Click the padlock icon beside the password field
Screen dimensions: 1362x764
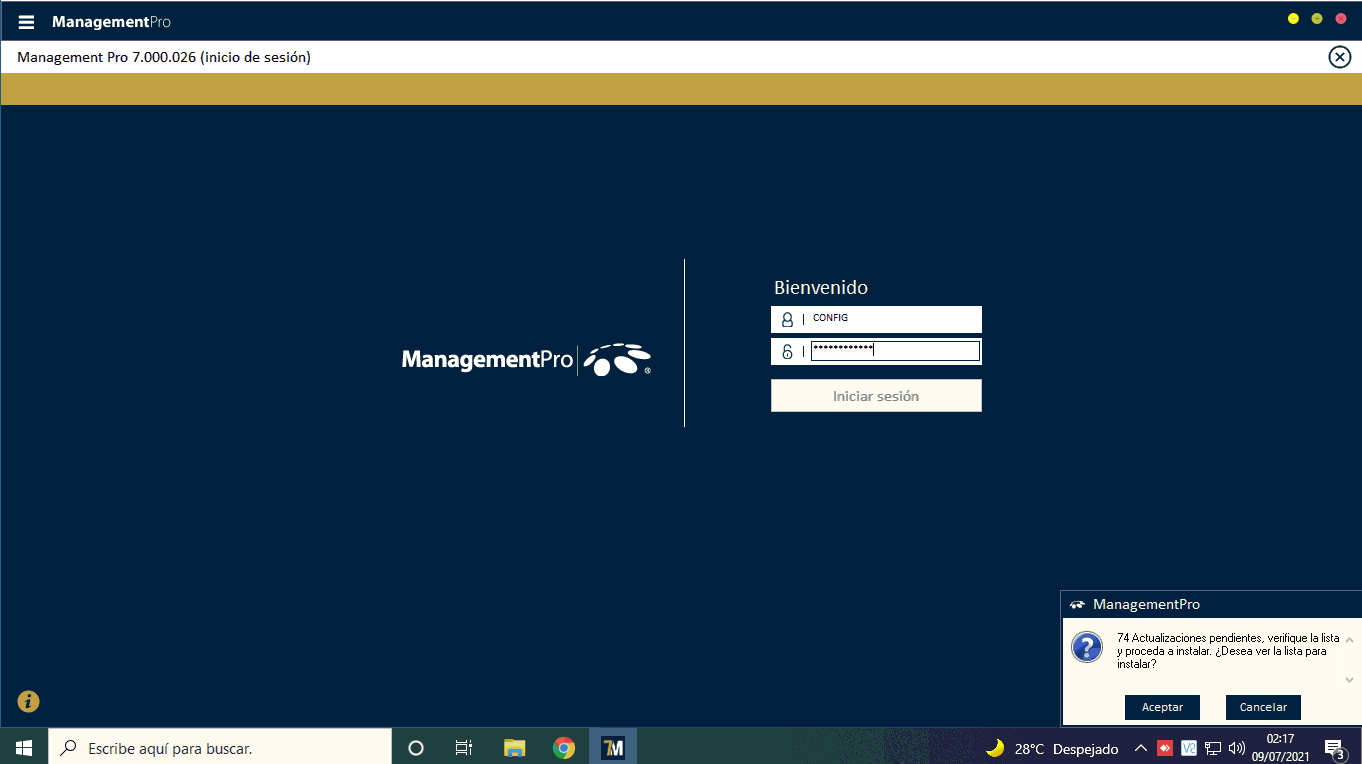787,351
